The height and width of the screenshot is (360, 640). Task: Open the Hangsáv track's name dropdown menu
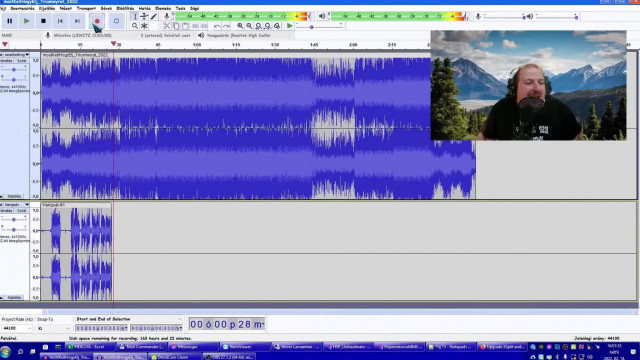(16, 204)
